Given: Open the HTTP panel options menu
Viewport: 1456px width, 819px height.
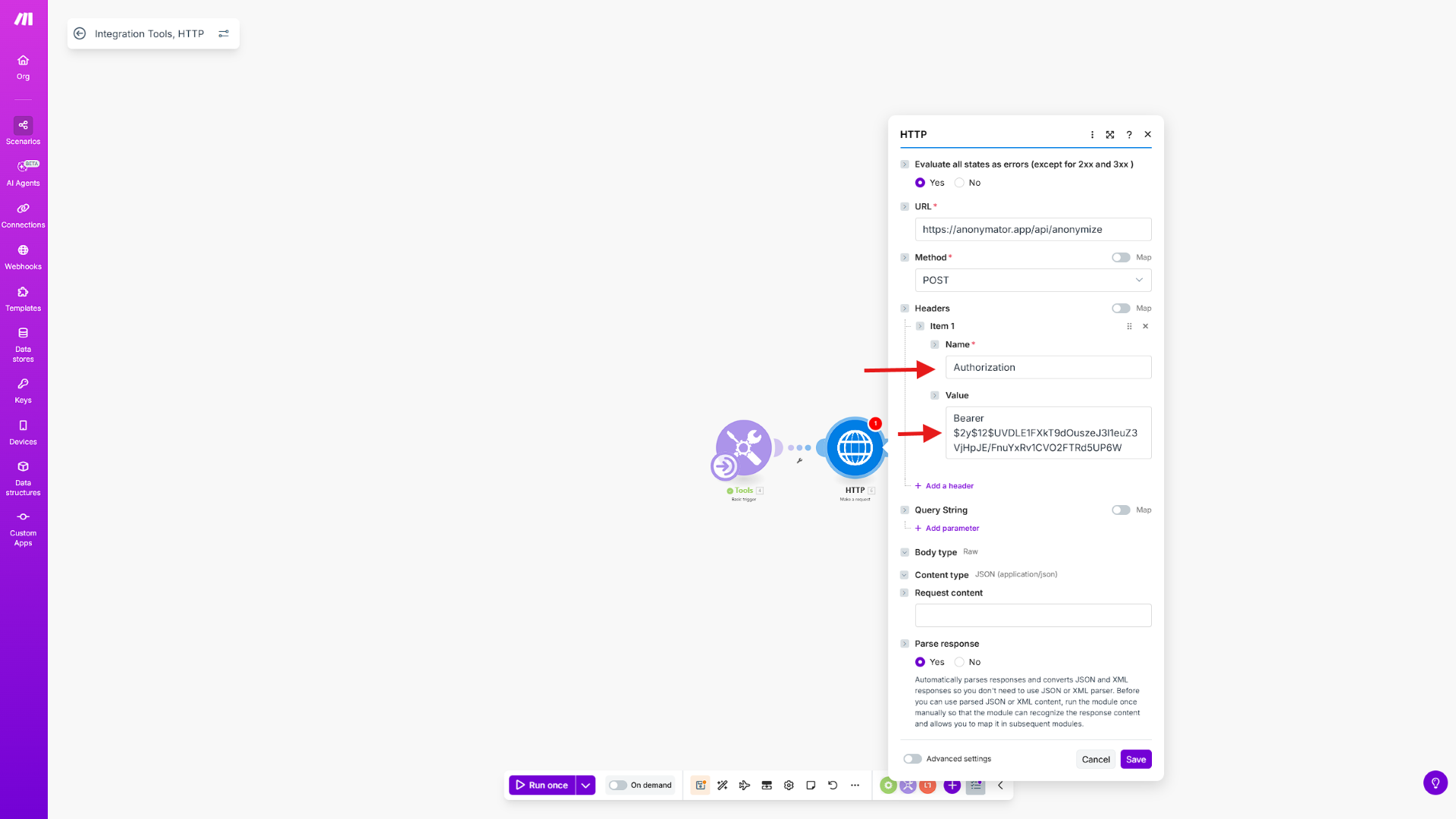Looking at the screenshot, I should pyautogui.click(x=1092, y=134).
